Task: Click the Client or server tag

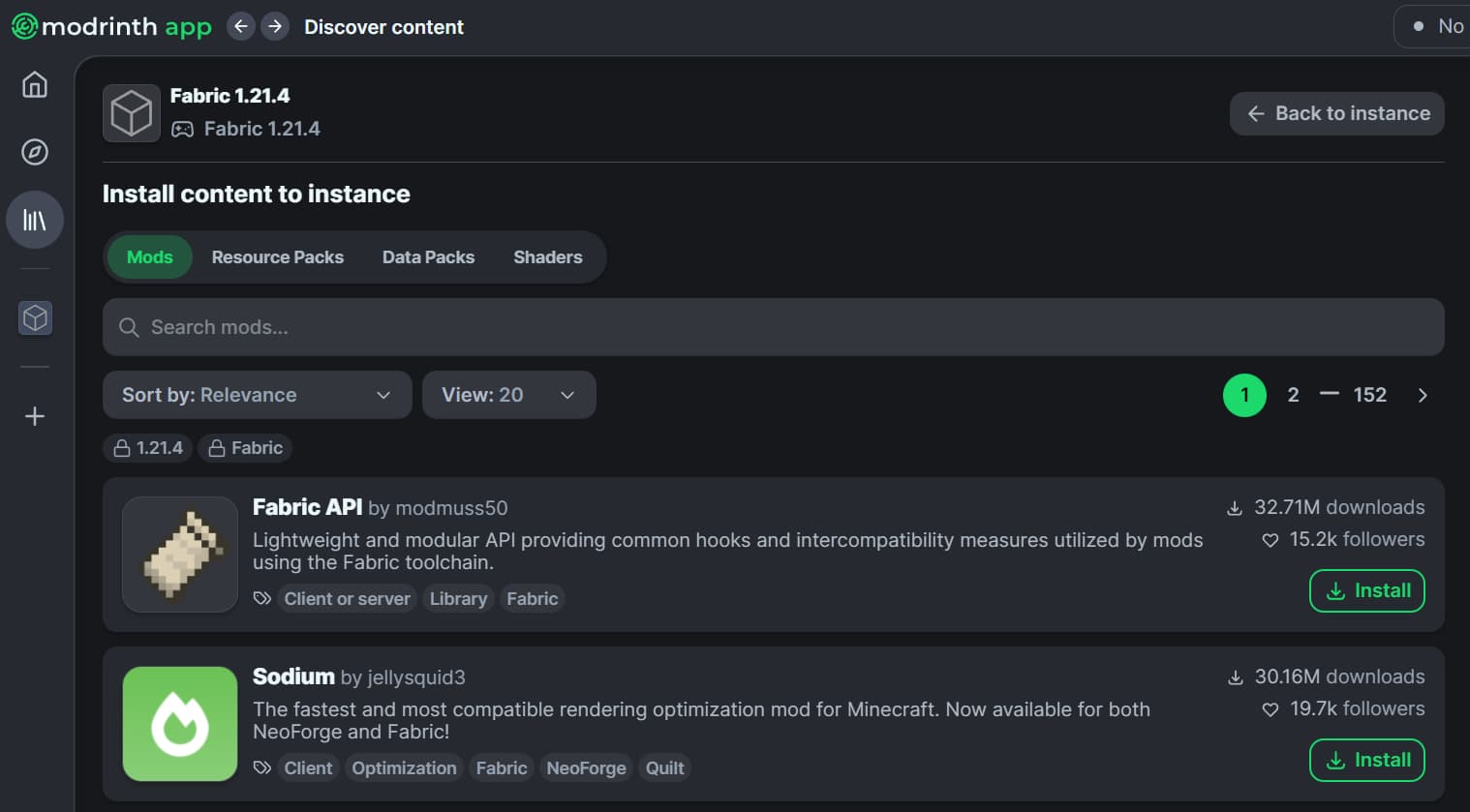Action: [347, 599]
